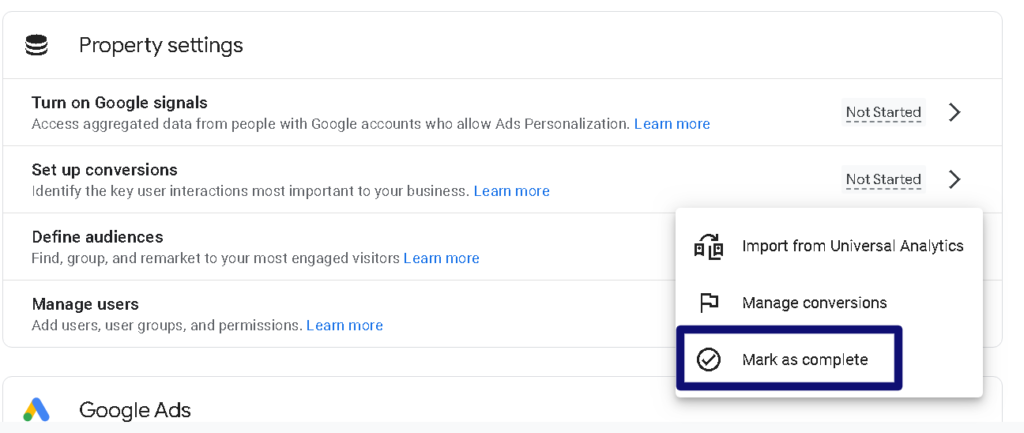1024x433 pixels.
Task: Open the Define audiences setting
Action: pyautogui.click(x=340, y=247)
